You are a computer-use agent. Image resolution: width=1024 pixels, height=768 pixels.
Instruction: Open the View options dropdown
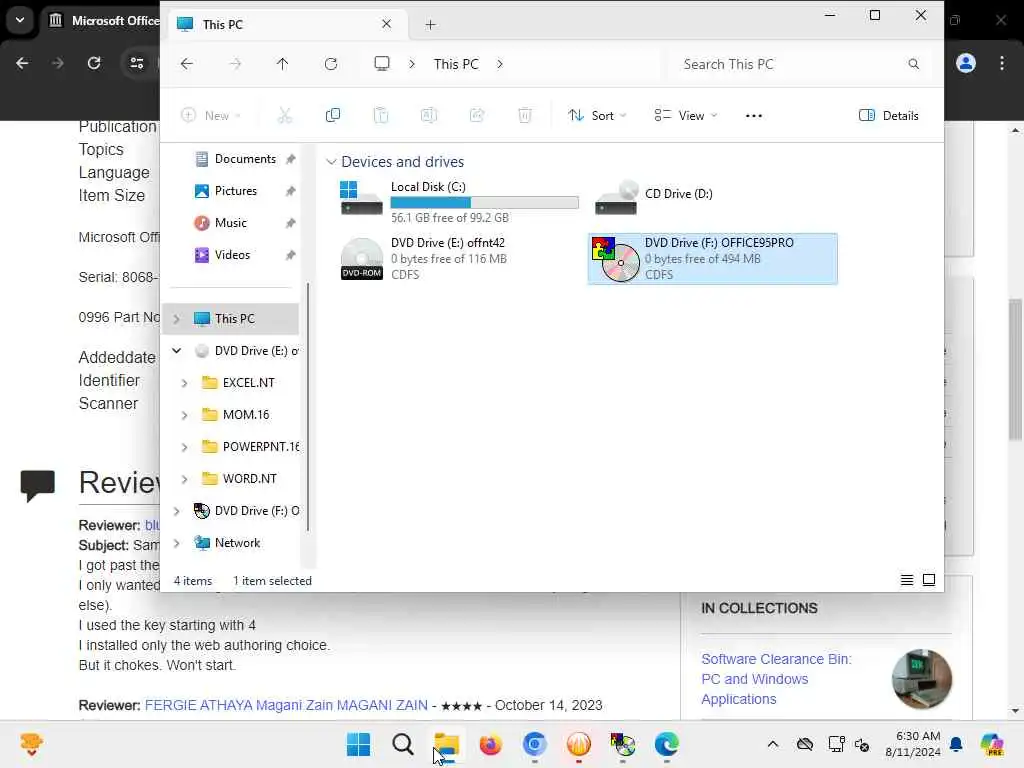[686, 116]
